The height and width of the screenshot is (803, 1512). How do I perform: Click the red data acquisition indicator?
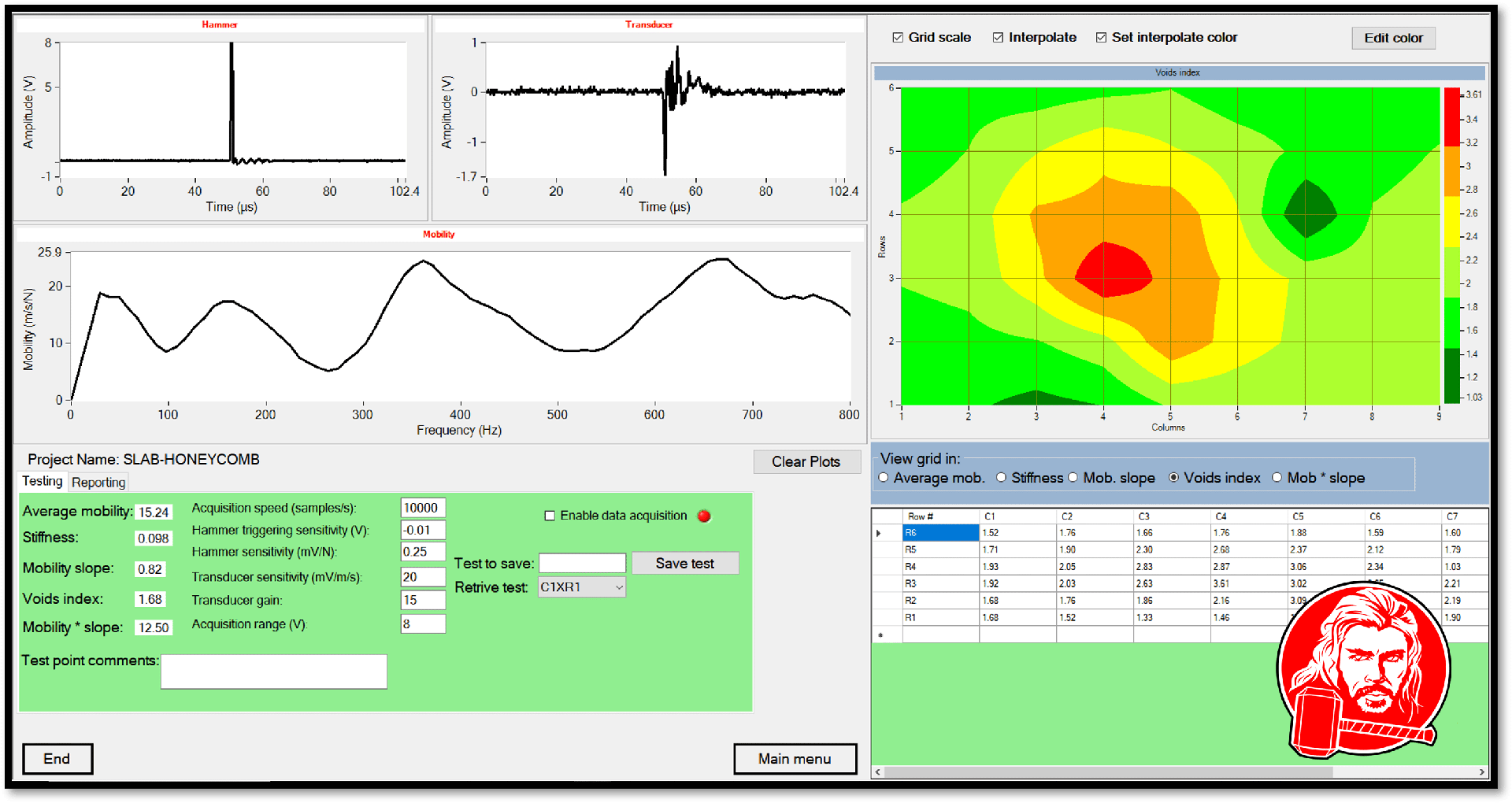click(x=704, y=516)
